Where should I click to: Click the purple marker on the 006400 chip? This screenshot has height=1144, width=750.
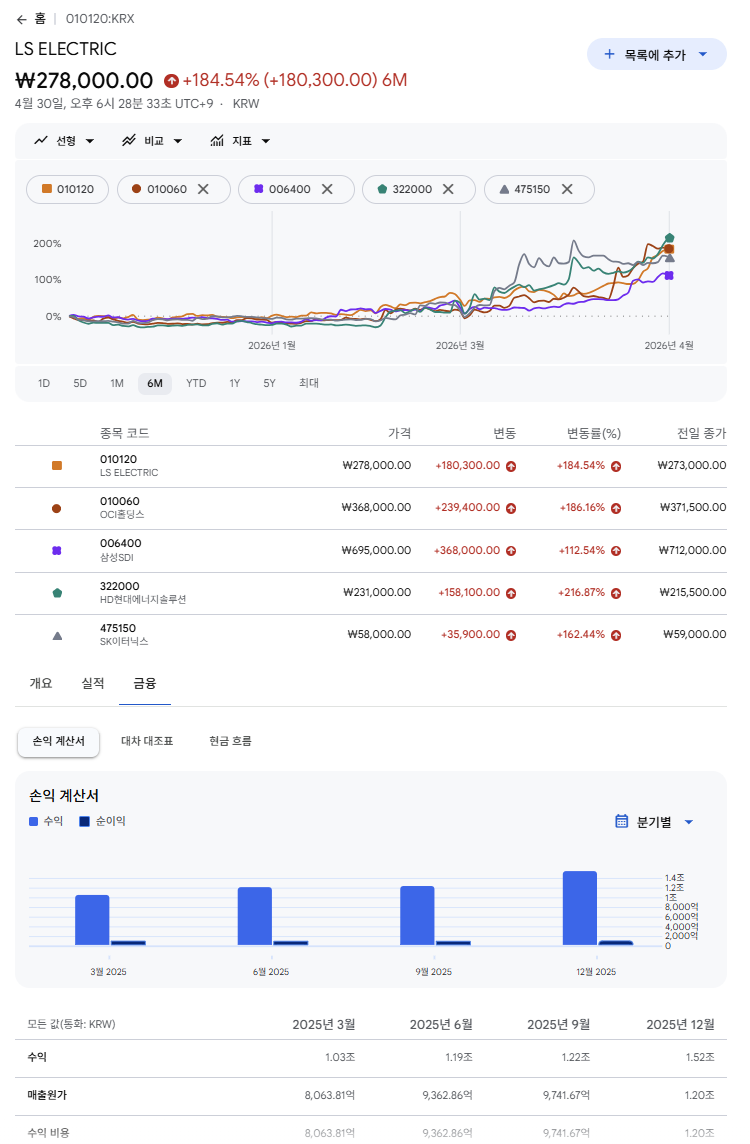point(258,189)
